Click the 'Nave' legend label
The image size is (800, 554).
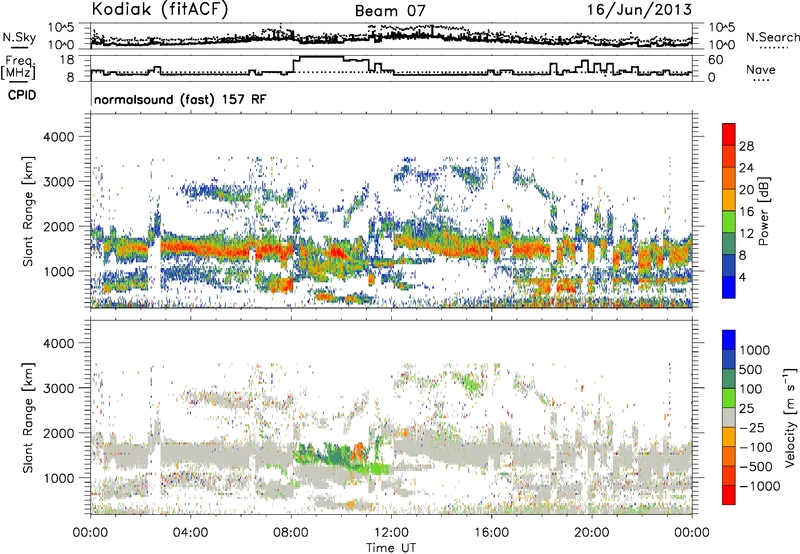click(760, 69)
